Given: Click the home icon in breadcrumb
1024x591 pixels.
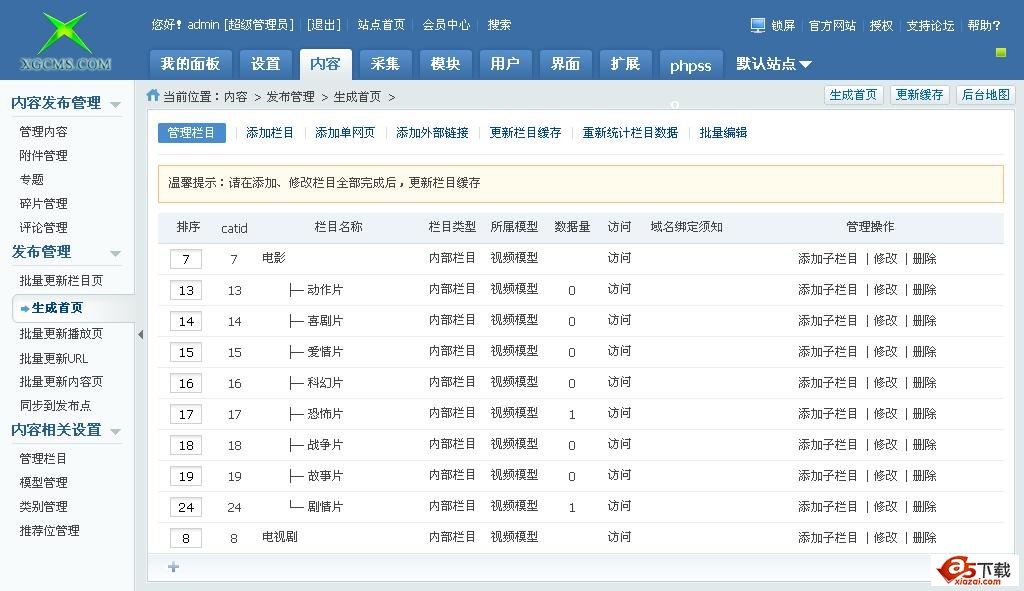Looking at the screenshot, I should point(153,96).
